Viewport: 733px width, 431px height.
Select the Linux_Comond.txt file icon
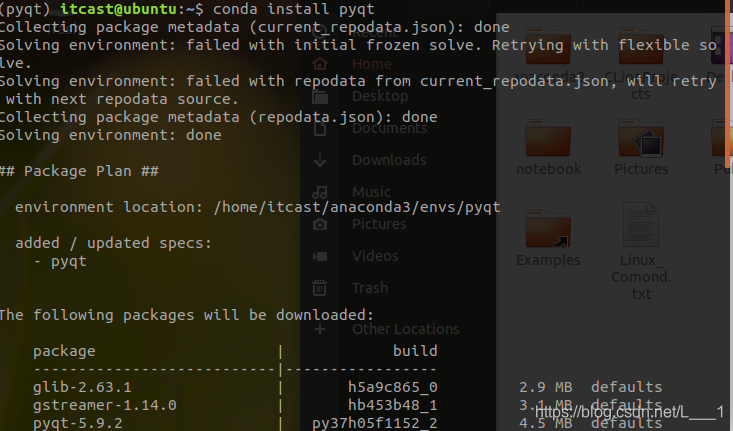point(641,224)
